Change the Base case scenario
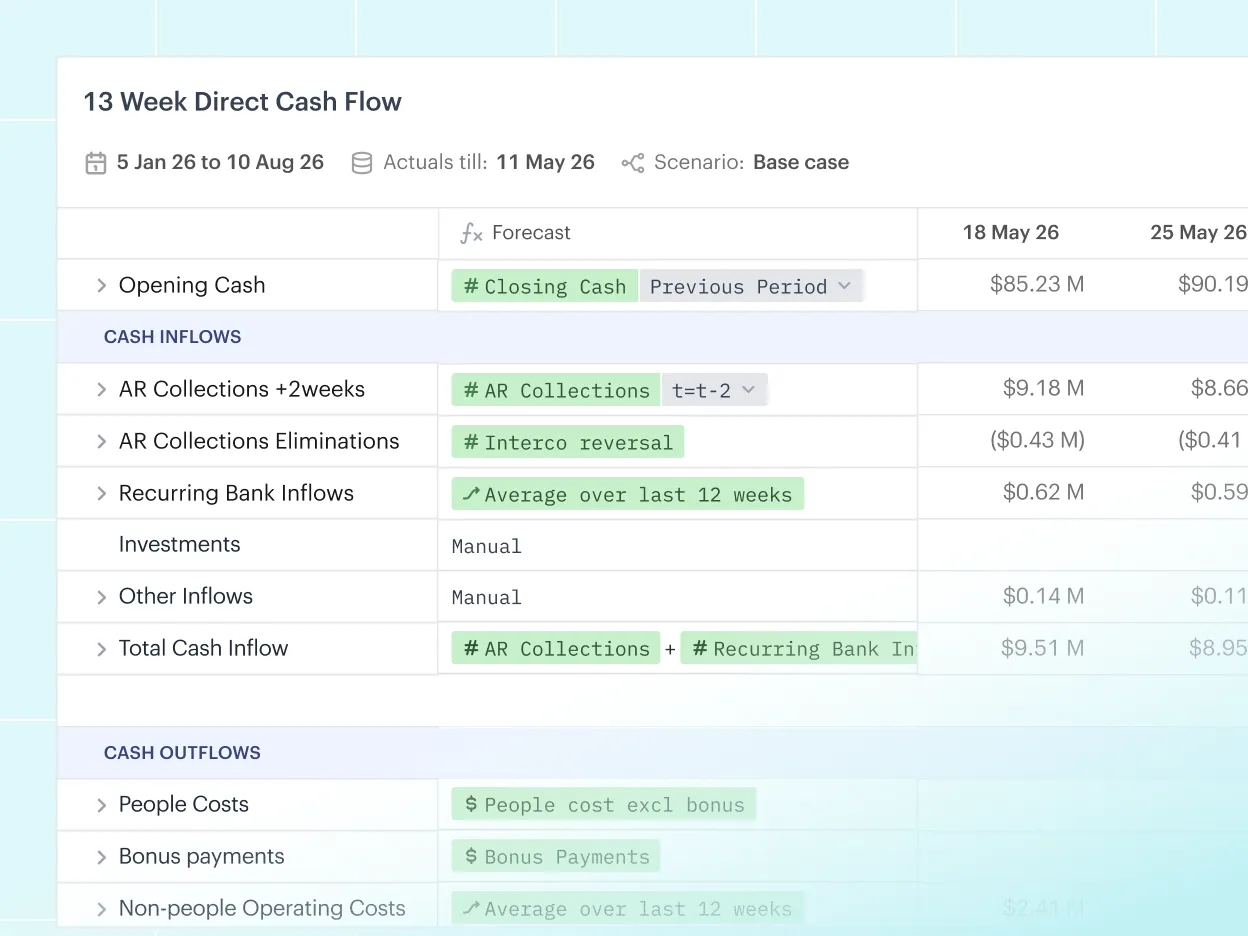The image size is (1248, 936). [801, 162]
